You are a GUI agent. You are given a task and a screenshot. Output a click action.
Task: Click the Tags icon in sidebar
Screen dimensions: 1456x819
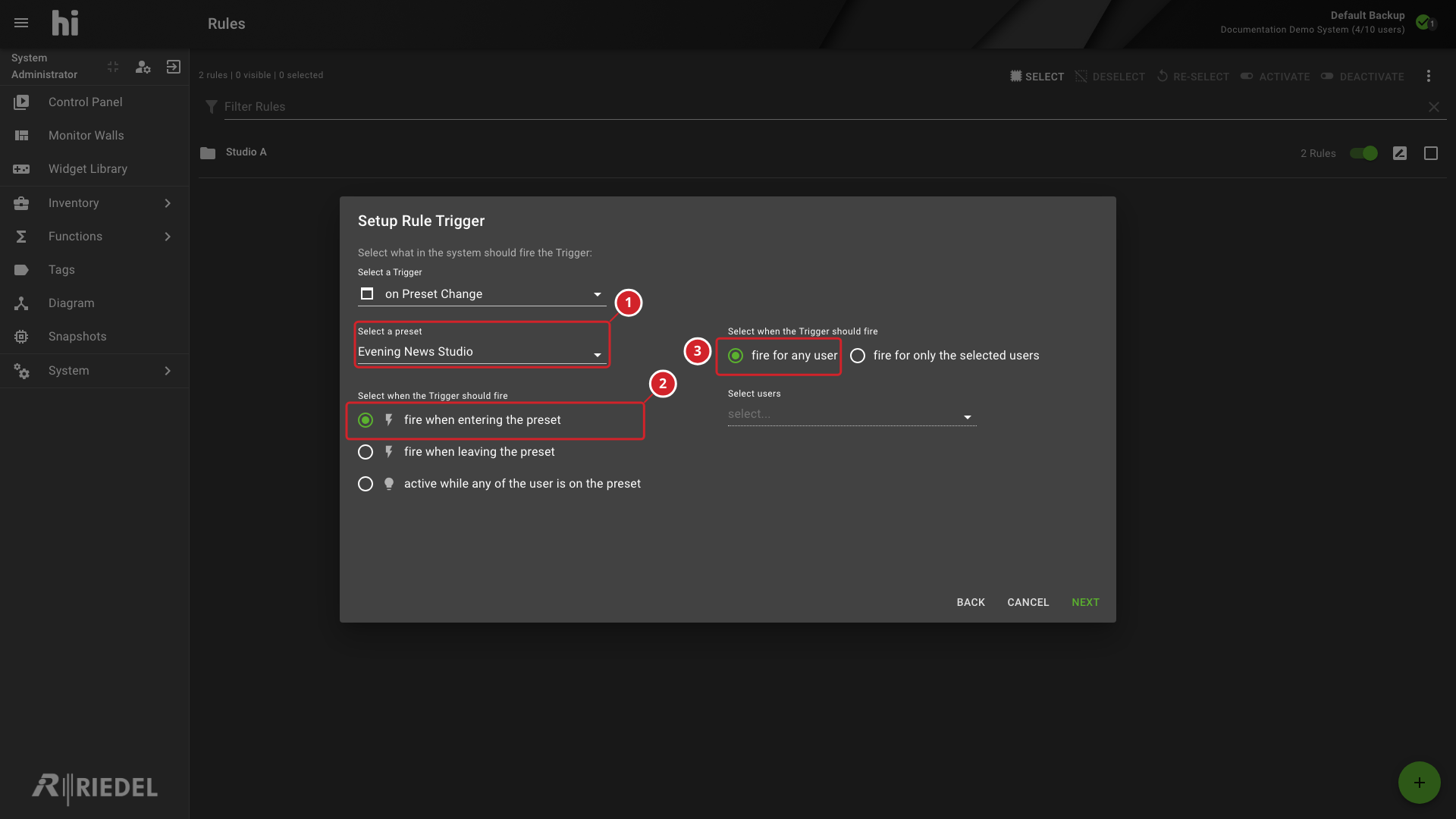pos(21,270)
